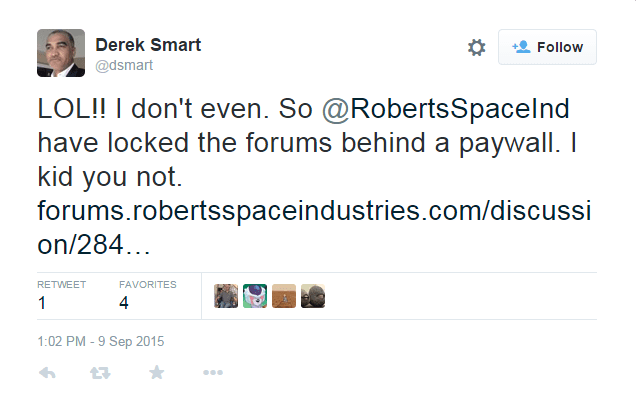Open the more options ellipsis icon
The width and height of the screenshot is (636, 408).
point(212,373)
